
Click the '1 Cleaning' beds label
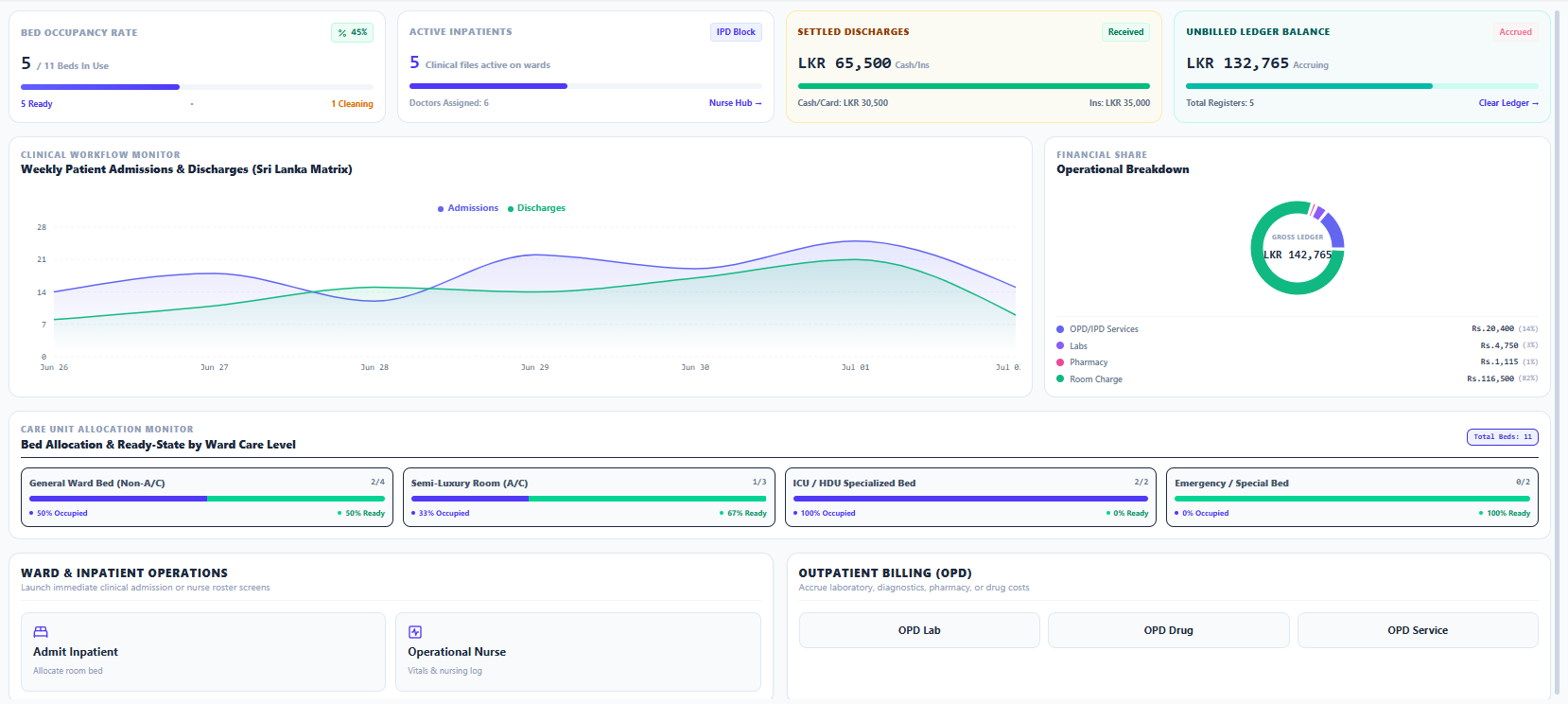point(352,104)
